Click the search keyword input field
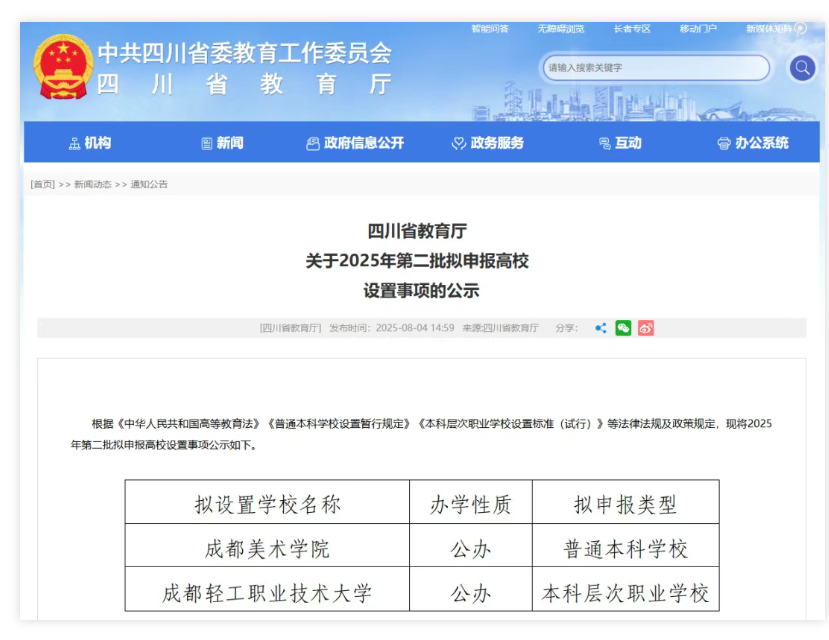 pos(655,68)
